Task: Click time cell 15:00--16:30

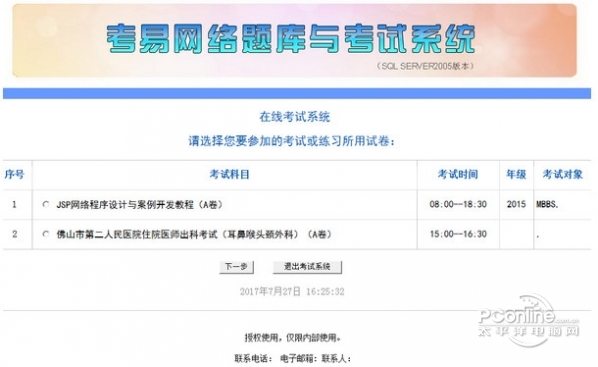Action: (458, 234)
